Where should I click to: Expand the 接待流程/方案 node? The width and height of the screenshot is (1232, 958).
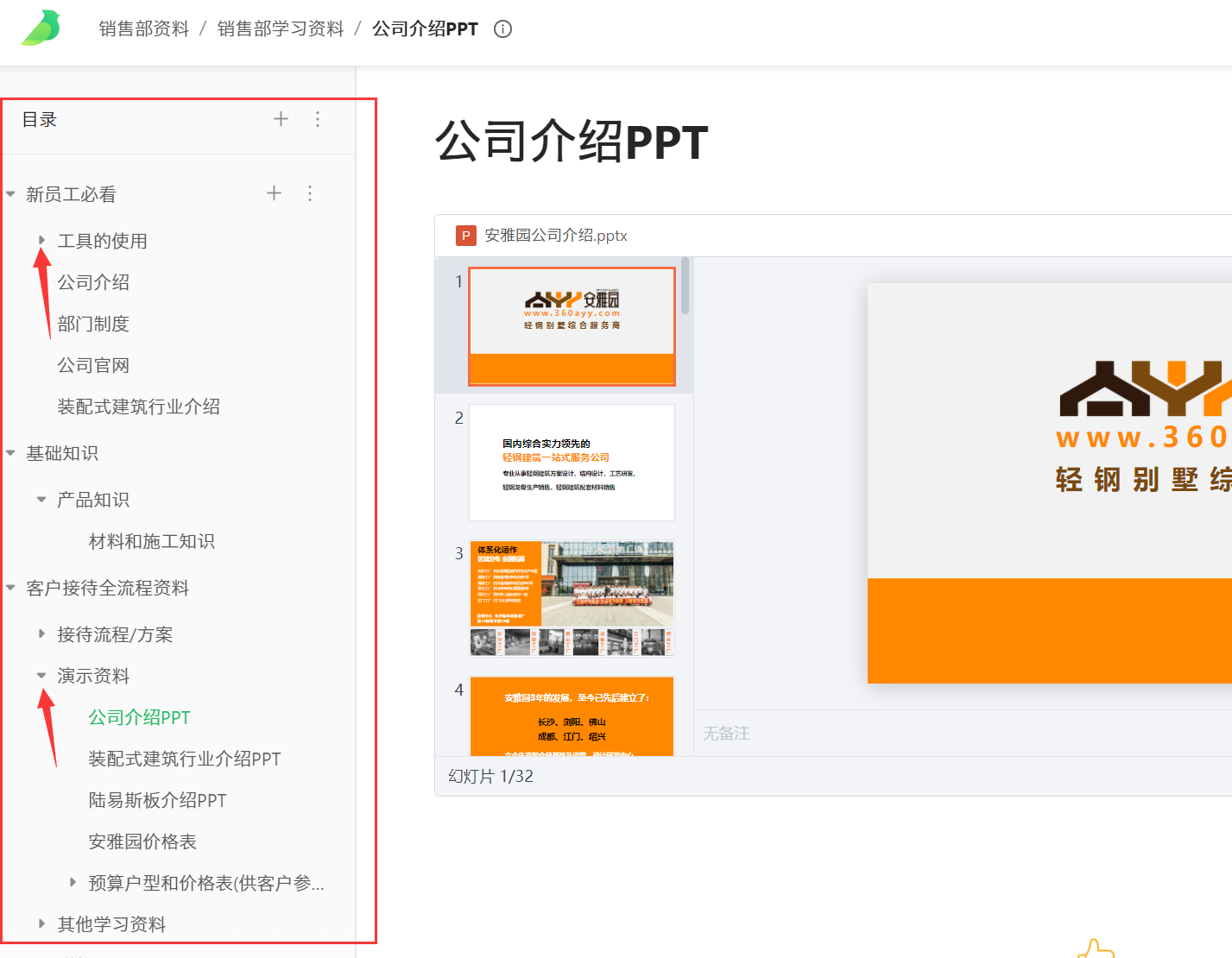coord(41,633)
